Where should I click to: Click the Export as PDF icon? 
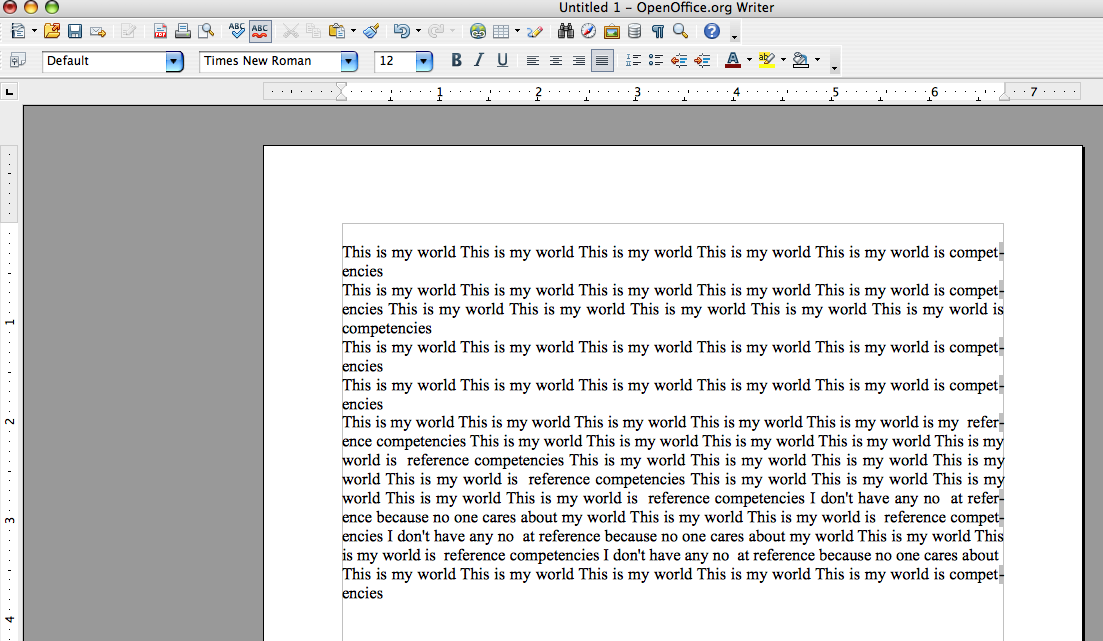pyautogui.click(x=160, y=31)
